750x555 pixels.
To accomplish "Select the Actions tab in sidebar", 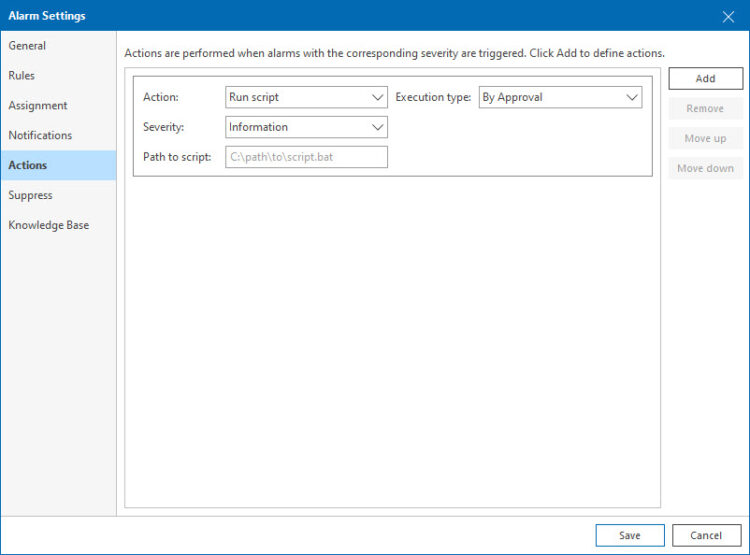I will [28, 166].
